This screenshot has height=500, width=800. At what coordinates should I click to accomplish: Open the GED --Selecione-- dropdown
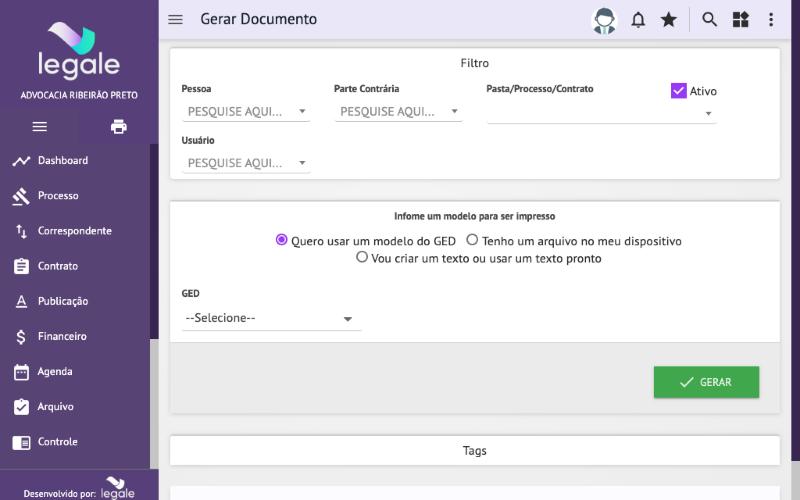click(271, 318)
